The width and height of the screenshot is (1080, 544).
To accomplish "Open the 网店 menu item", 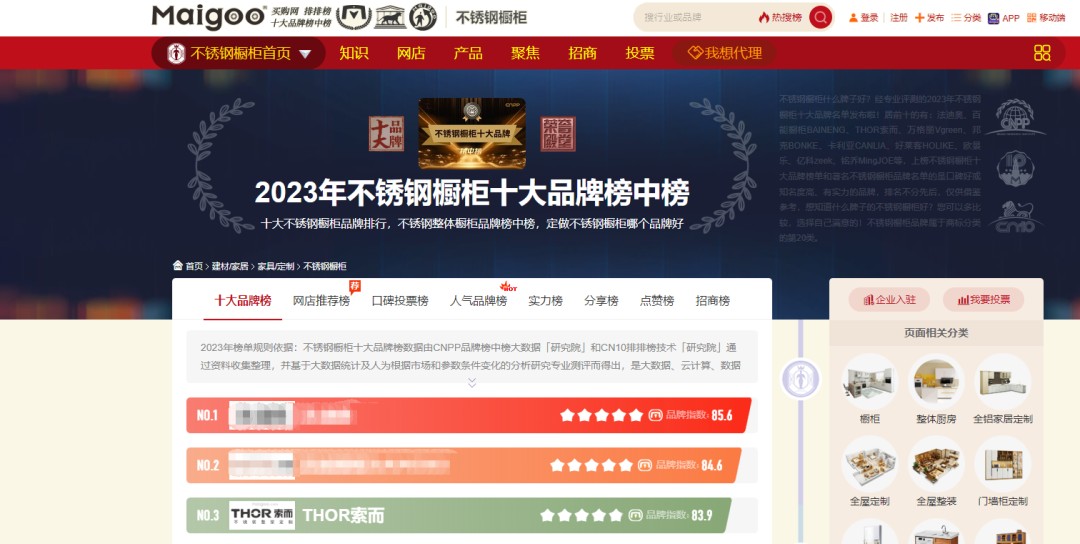I will coord(411,53).
